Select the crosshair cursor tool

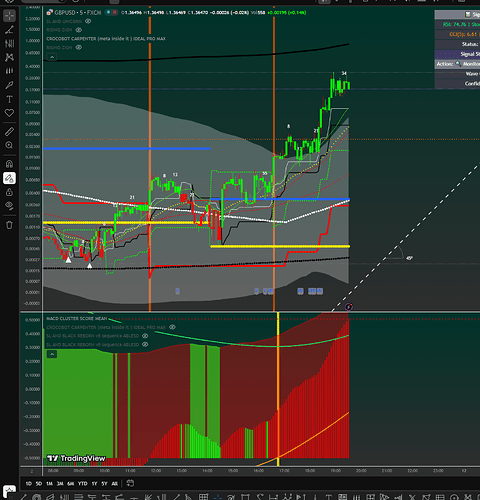point(9,16)
